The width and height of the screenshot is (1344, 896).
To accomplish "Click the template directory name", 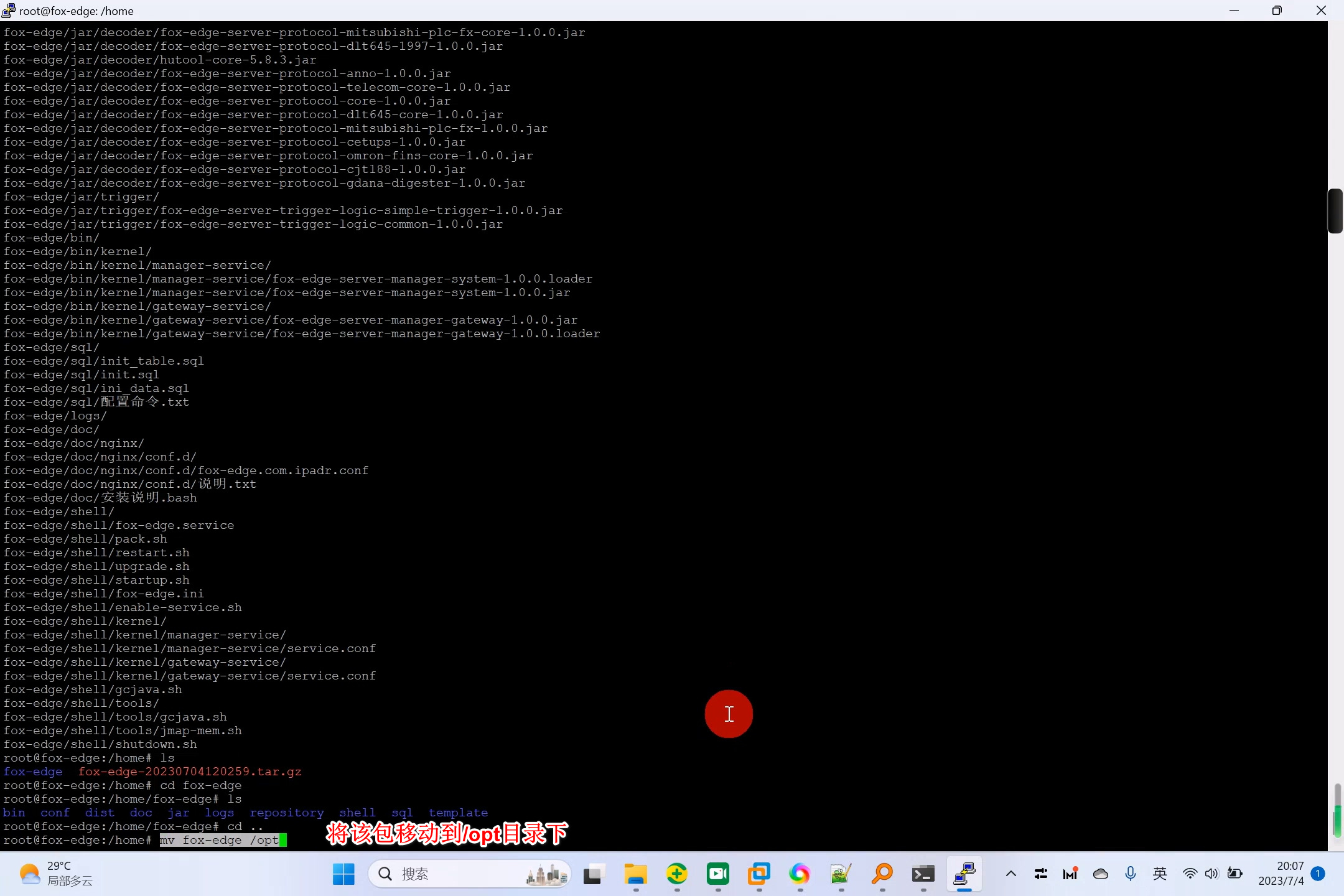I will pos(459,813).
